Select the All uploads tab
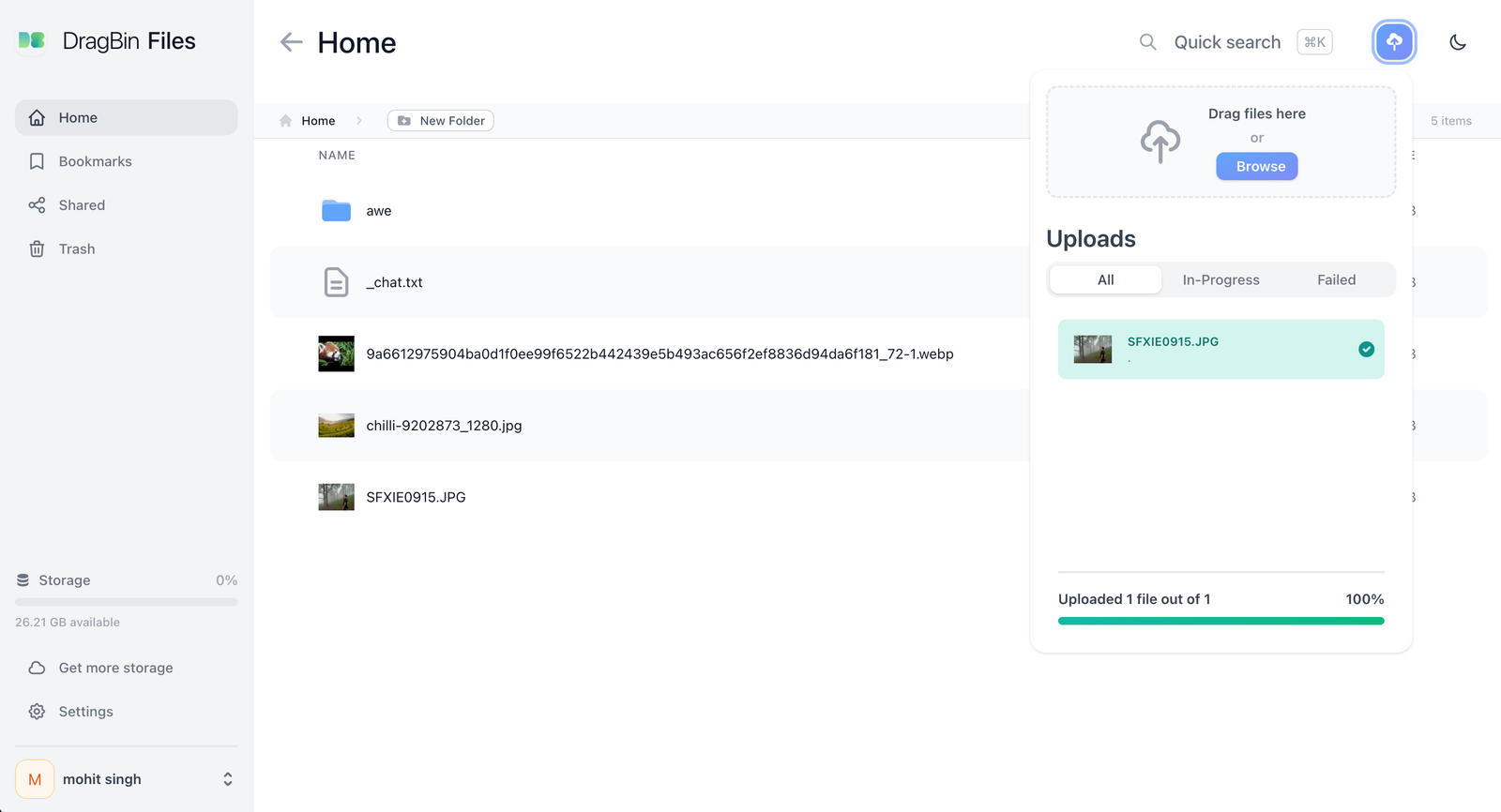 1105,279
